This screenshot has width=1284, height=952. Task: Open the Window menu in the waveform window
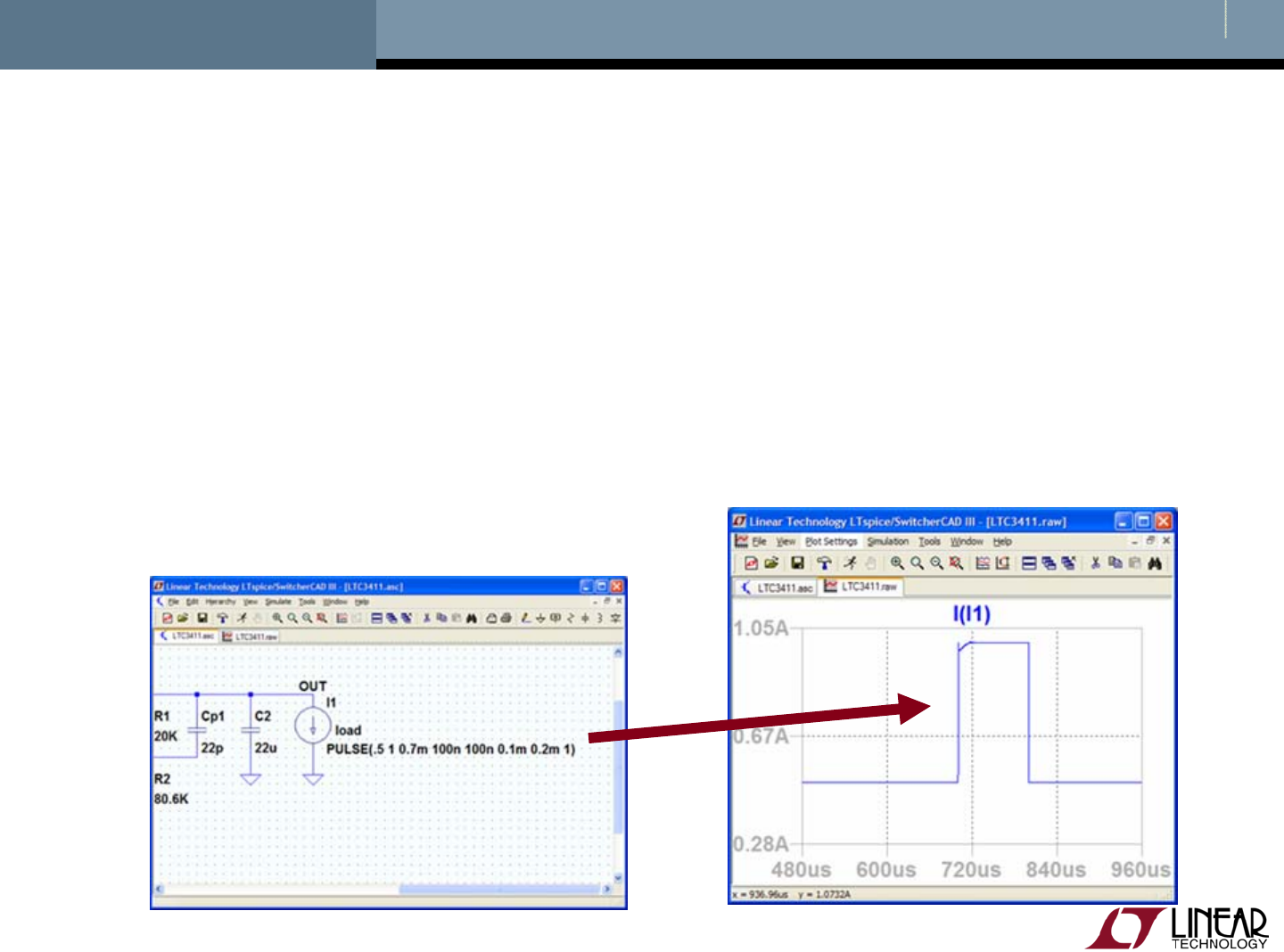[967, 541]
